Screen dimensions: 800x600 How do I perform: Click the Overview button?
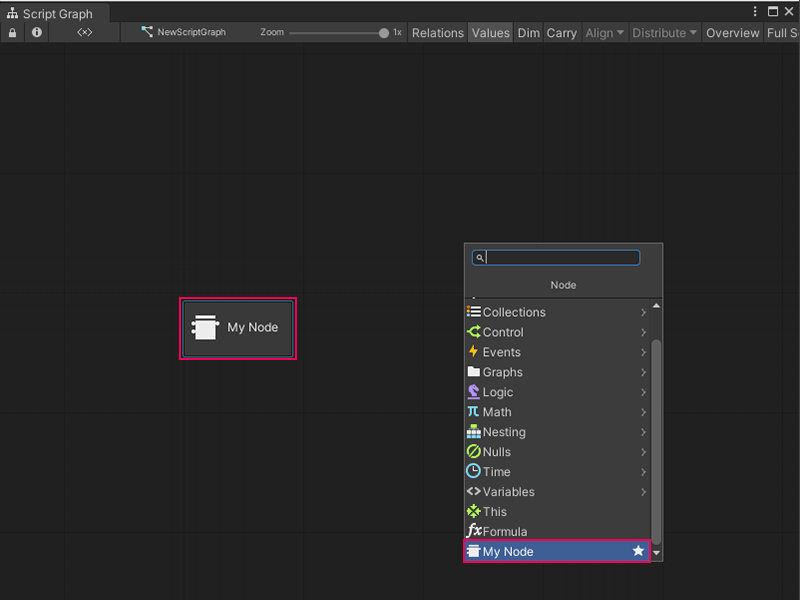point(732,32)
